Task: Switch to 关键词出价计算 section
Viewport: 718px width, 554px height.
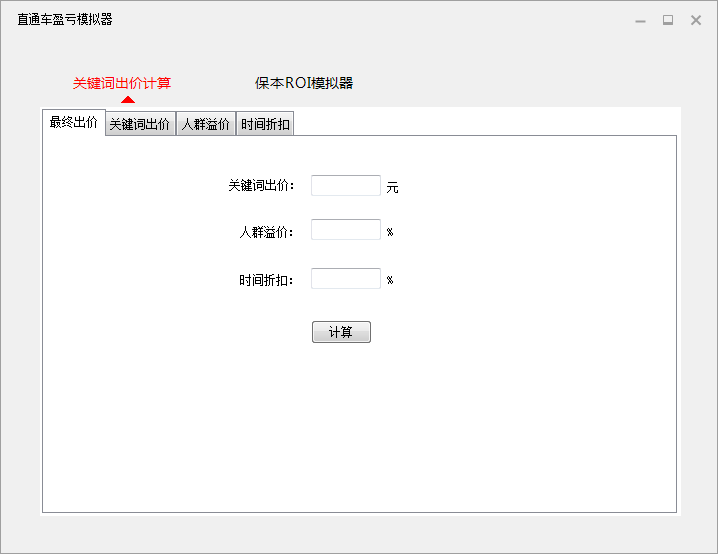Action: coord(122,83)
